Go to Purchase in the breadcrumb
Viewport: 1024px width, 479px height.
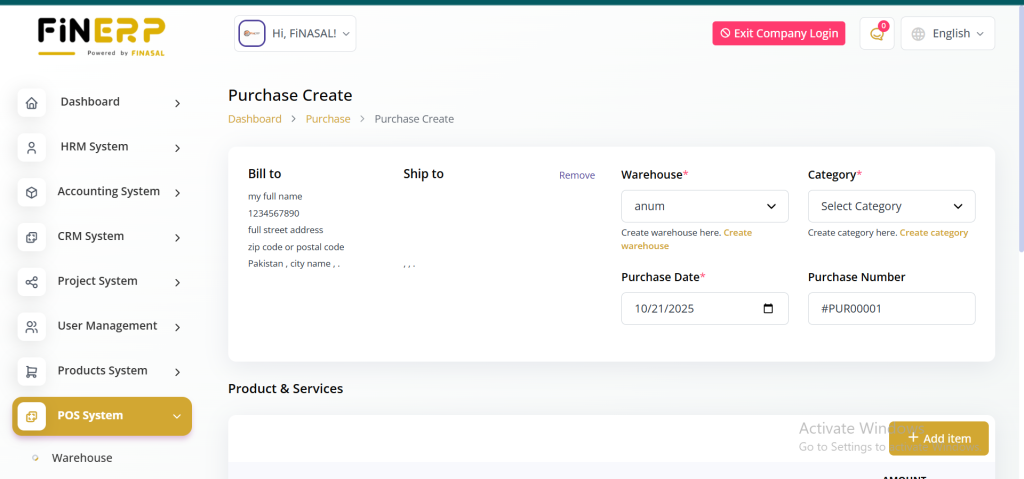click(328, 119)
